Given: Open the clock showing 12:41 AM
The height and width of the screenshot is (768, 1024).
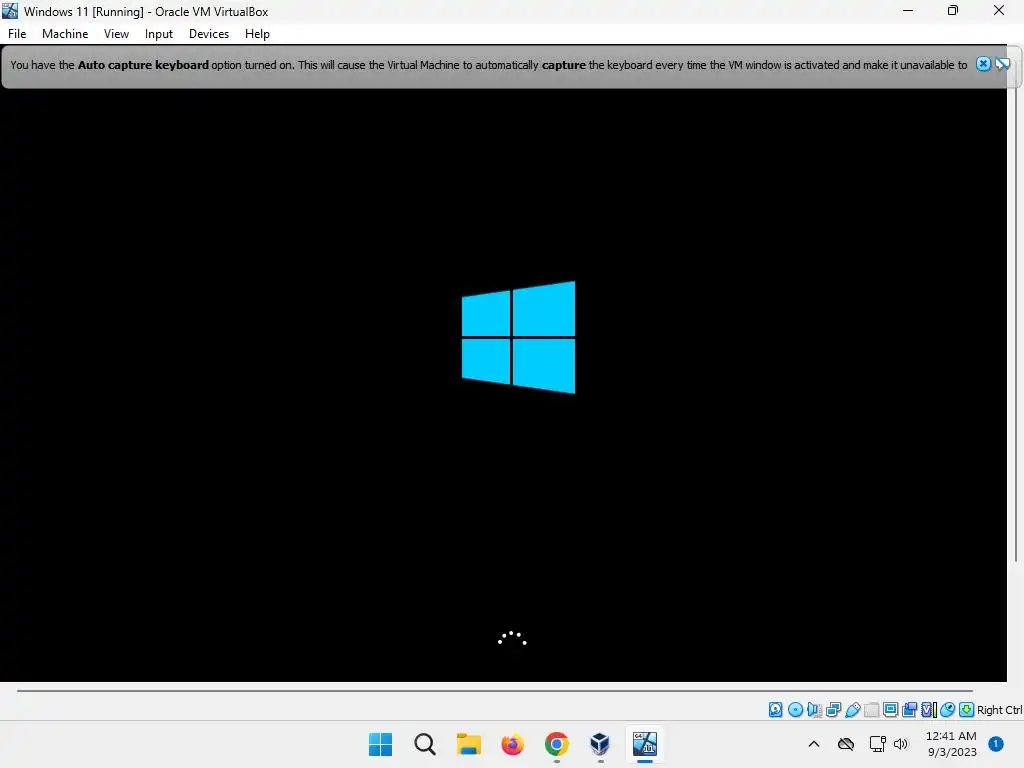Looking at the screenshot, I should point(952,744).
